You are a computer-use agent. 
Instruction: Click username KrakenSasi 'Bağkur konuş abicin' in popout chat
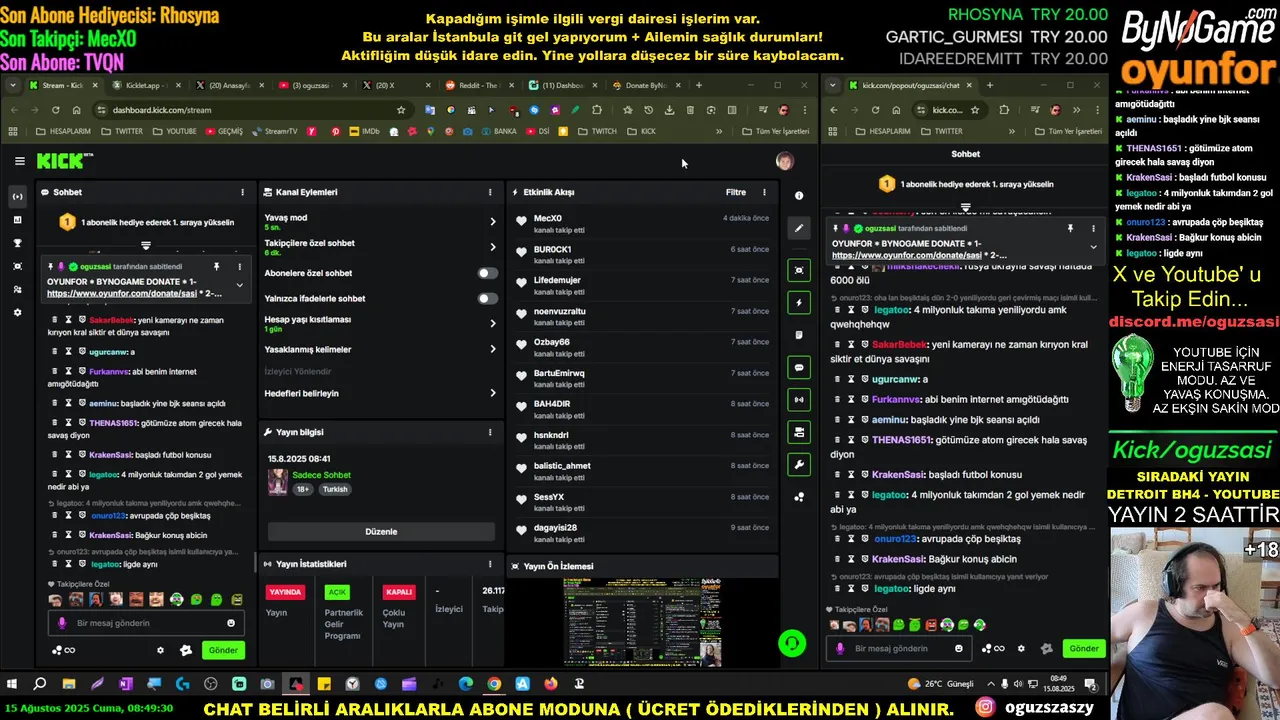898,559
